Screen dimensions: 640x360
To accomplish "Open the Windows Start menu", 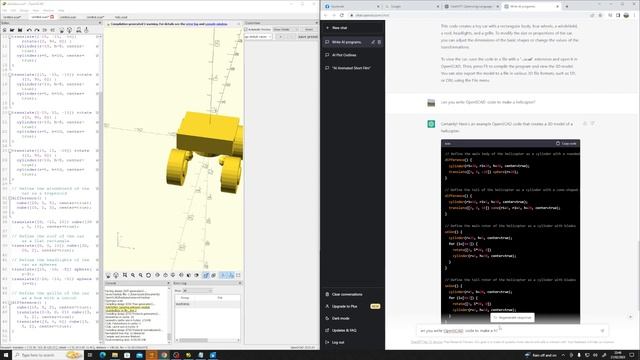I will [6, 355].
